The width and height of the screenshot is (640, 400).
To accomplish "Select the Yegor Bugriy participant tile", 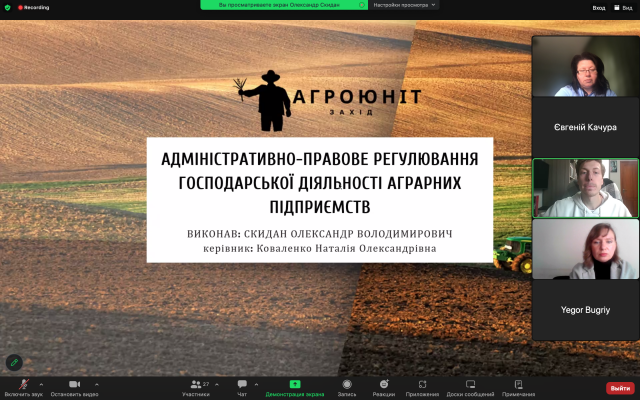I will tap(585, 310).
